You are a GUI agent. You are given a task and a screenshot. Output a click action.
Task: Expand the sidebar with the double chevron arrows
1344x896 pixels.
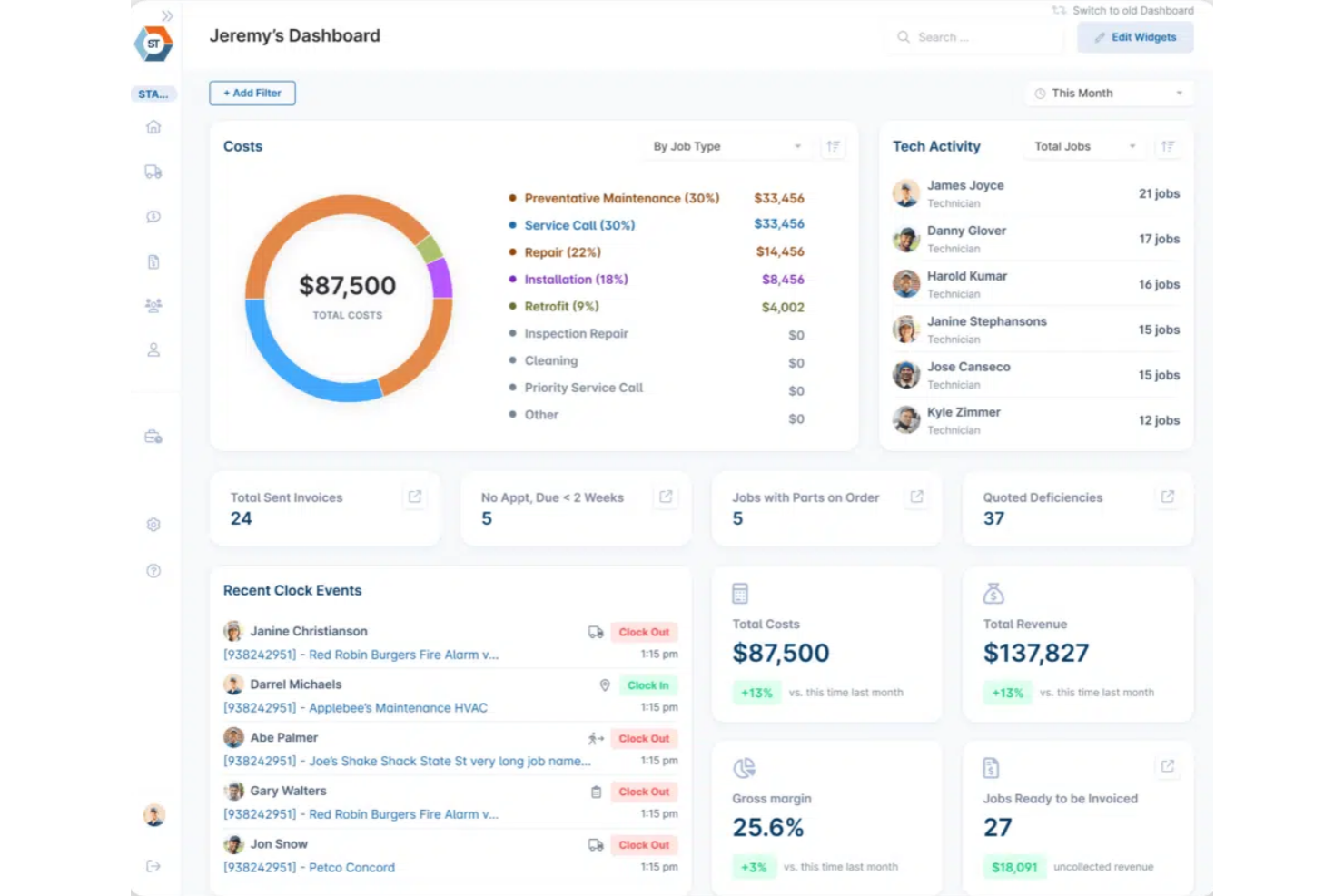tap(166, 15)
